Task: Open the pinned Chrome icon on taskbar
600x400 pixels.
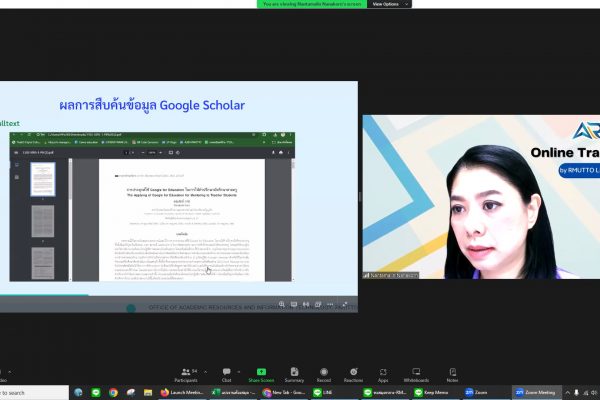Action: click(x=113, y=392)
